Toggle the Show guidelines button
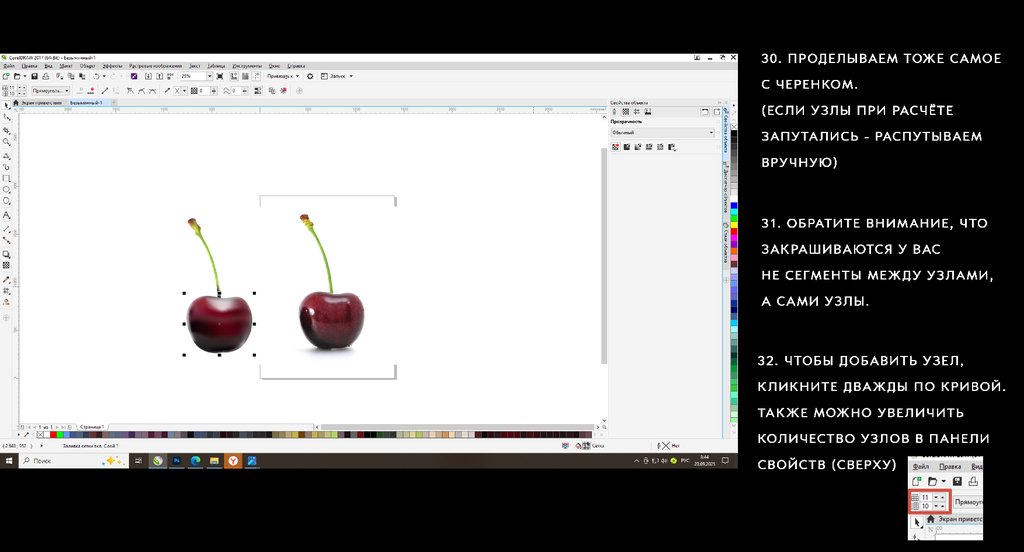Screen dimensions: 1024x552 [257, 76]
